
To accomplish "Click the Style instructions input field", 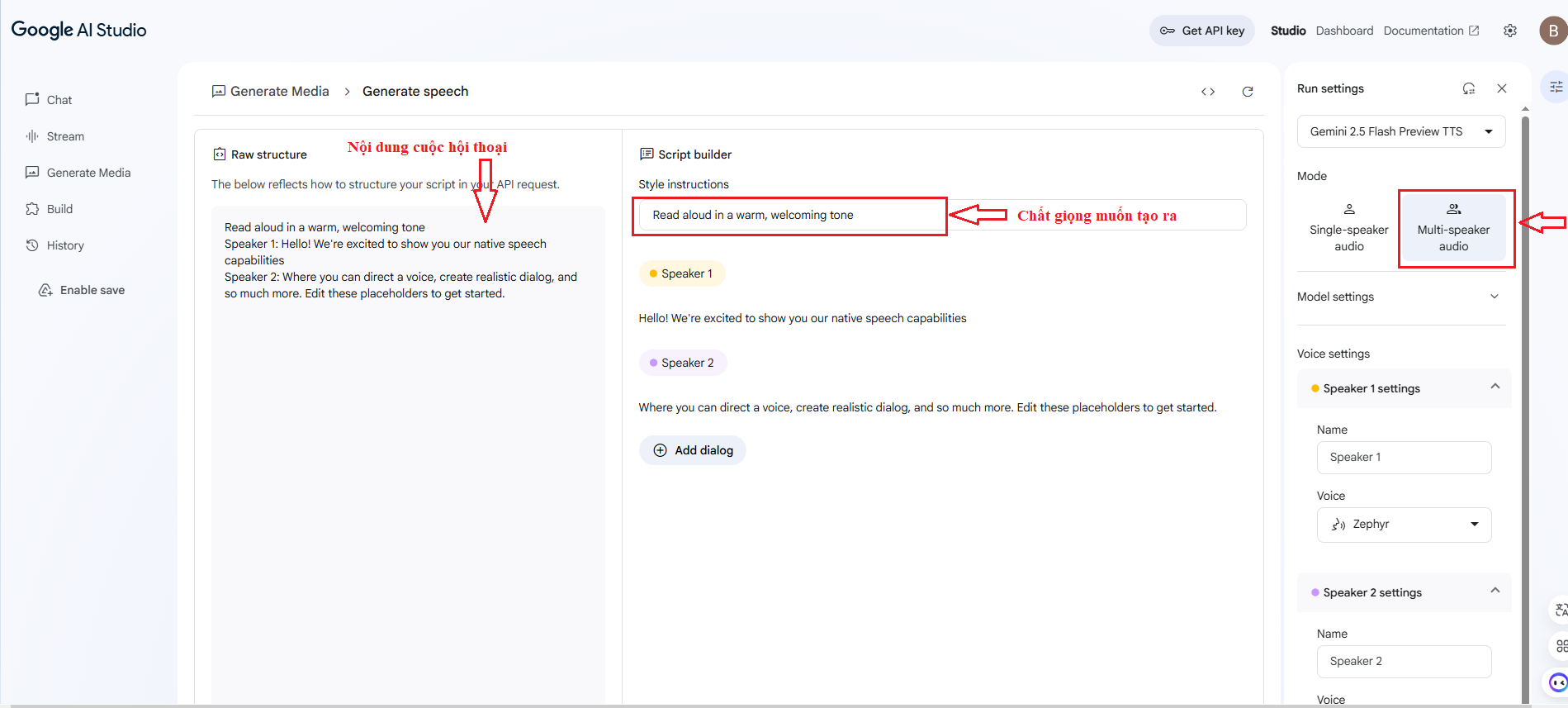I will (942, 215).
